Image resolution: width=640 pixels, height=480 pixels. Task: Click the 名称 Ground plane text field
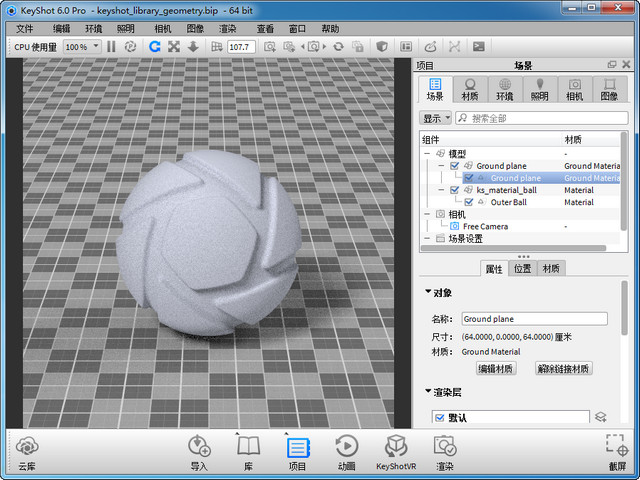click(533, 319)
